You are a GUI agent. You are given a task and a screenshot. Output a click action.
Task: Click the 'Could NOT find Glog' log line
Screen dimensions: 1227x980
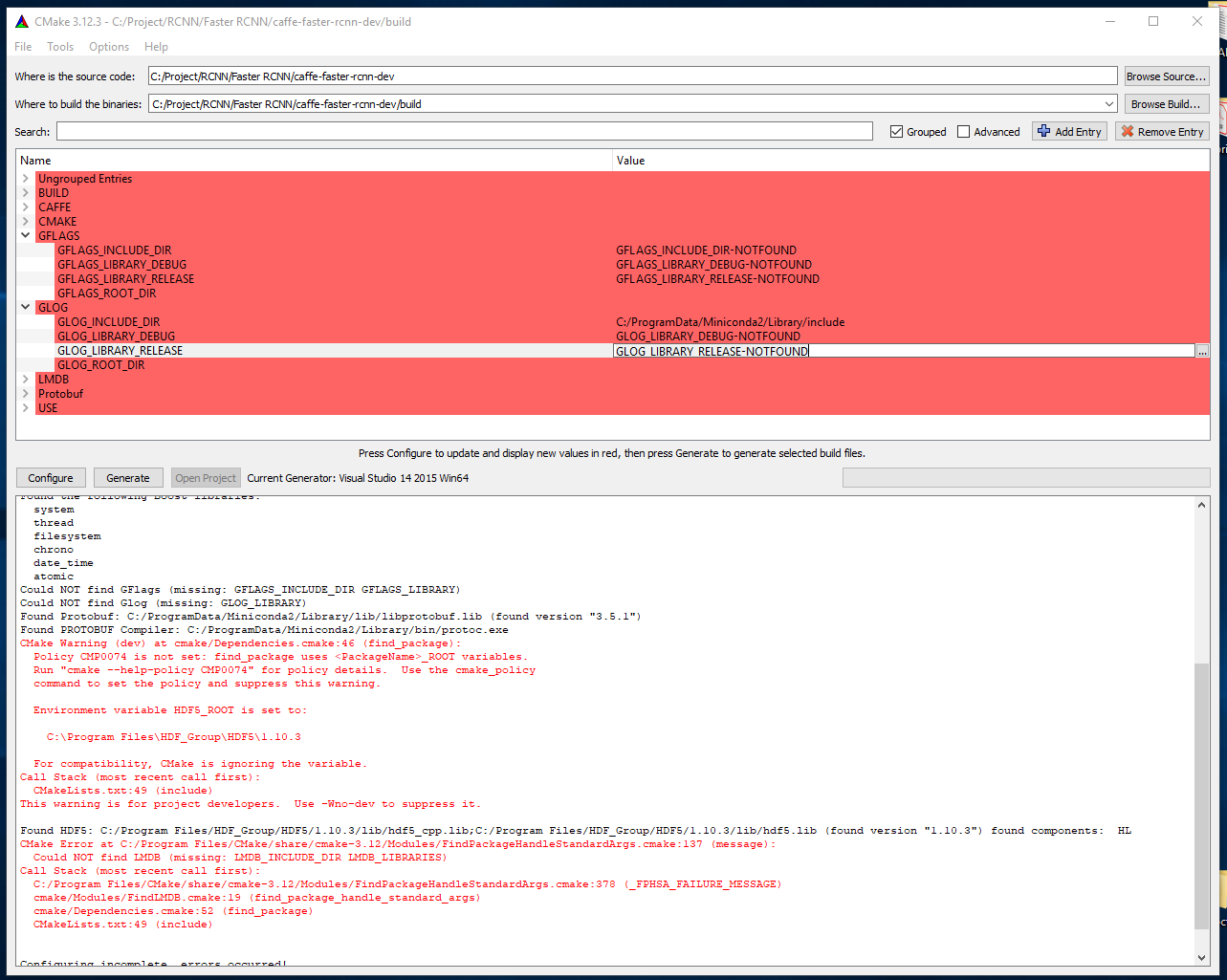164,603
